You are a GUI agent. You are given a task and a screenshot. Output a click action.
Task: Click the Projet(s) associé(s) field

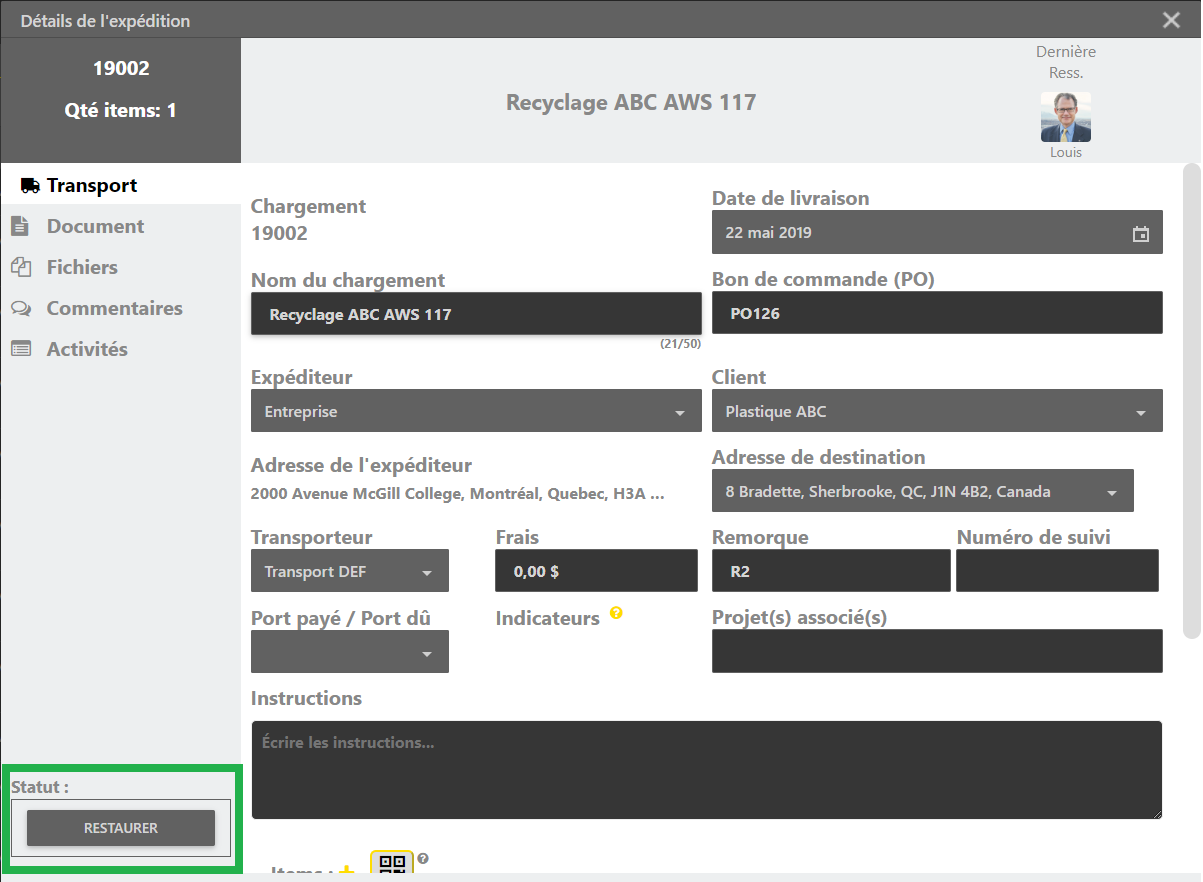tap(937, 651)
